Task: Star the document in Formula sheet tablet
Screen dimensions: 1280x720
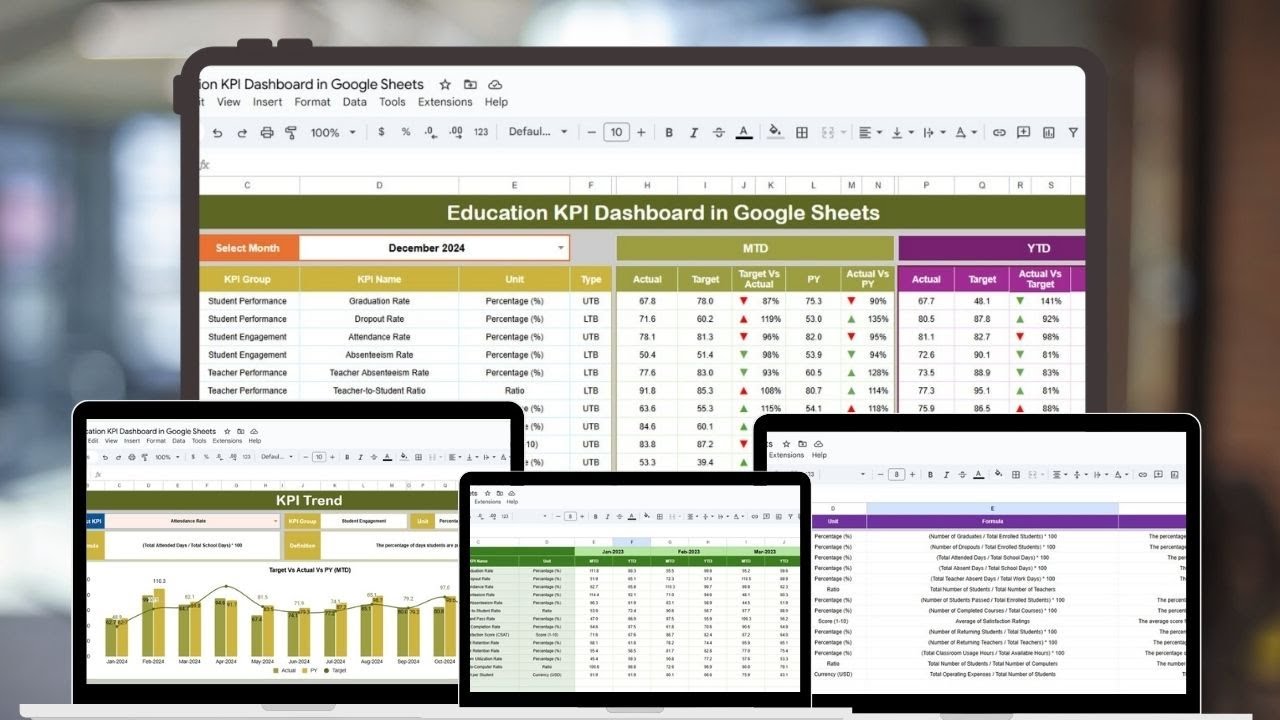Action: [786, 444]
